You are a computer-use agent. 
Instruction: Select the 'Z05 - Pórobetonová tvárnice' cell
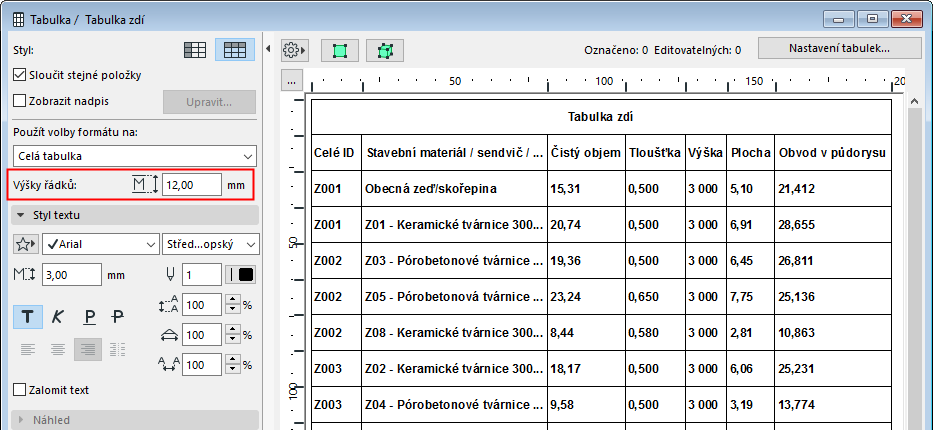pyautogui.click(x=454, y=297)
